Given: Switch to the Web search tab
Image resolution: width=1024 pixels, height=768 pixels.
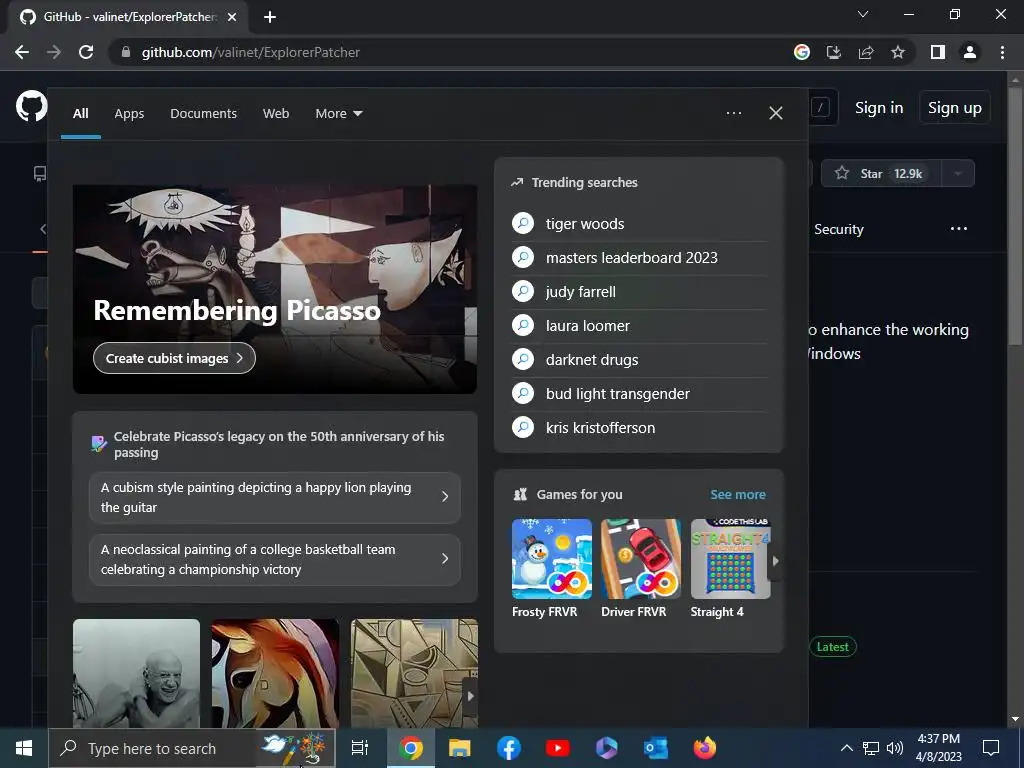Looking at the screenshot, I should [276, 114].
